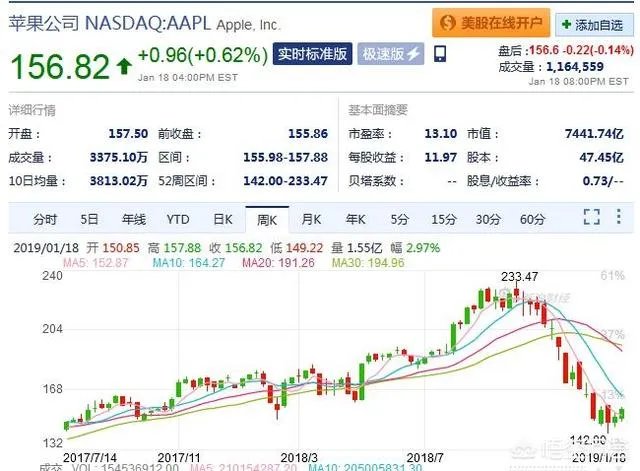Screen dimensions: 640x471
Task: Click dividend yield value 0.73/--
Action: pyautogui.click(x=603, y=181)
